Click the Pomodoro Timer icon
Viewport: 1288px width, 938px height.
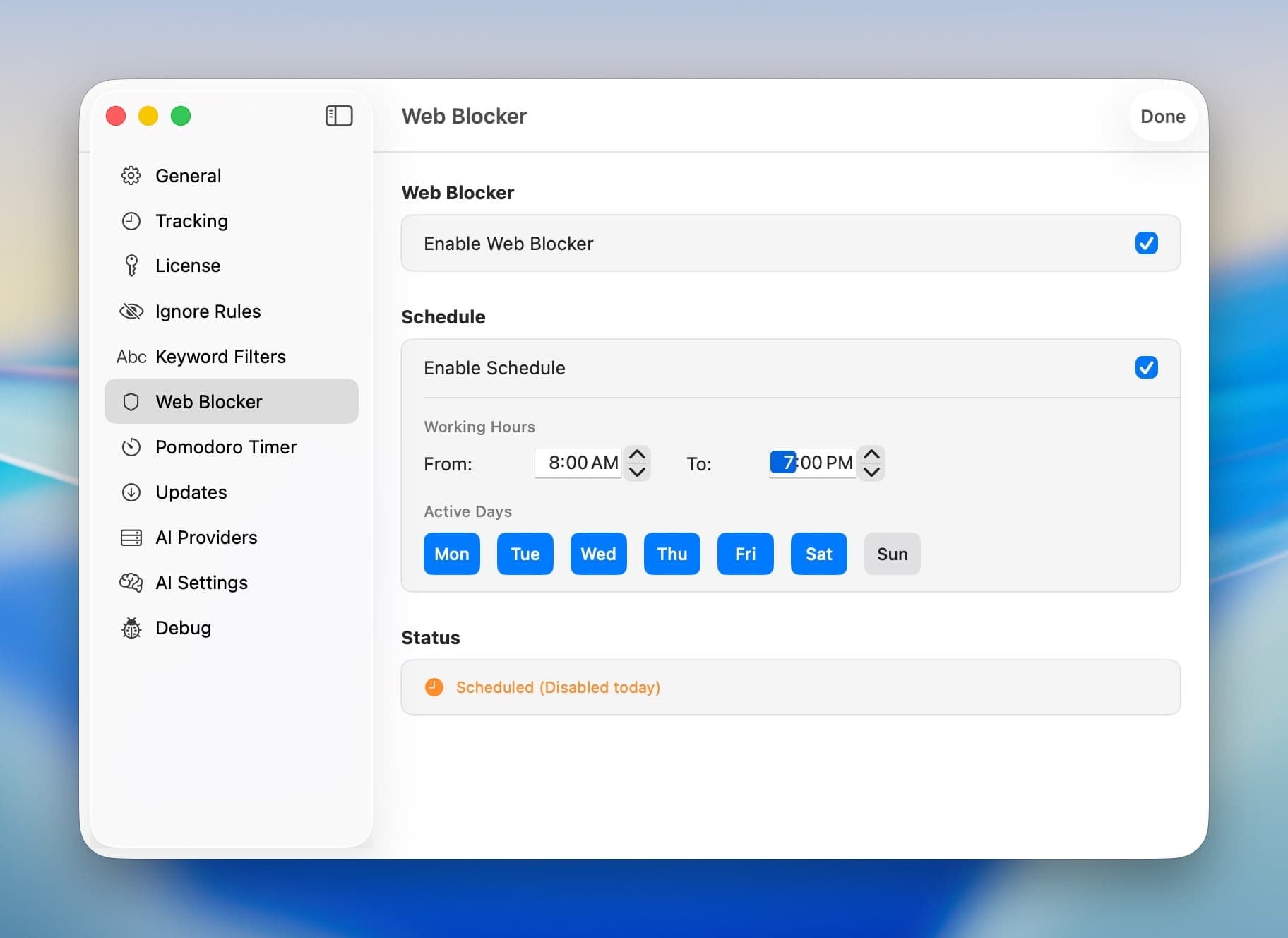131,447
